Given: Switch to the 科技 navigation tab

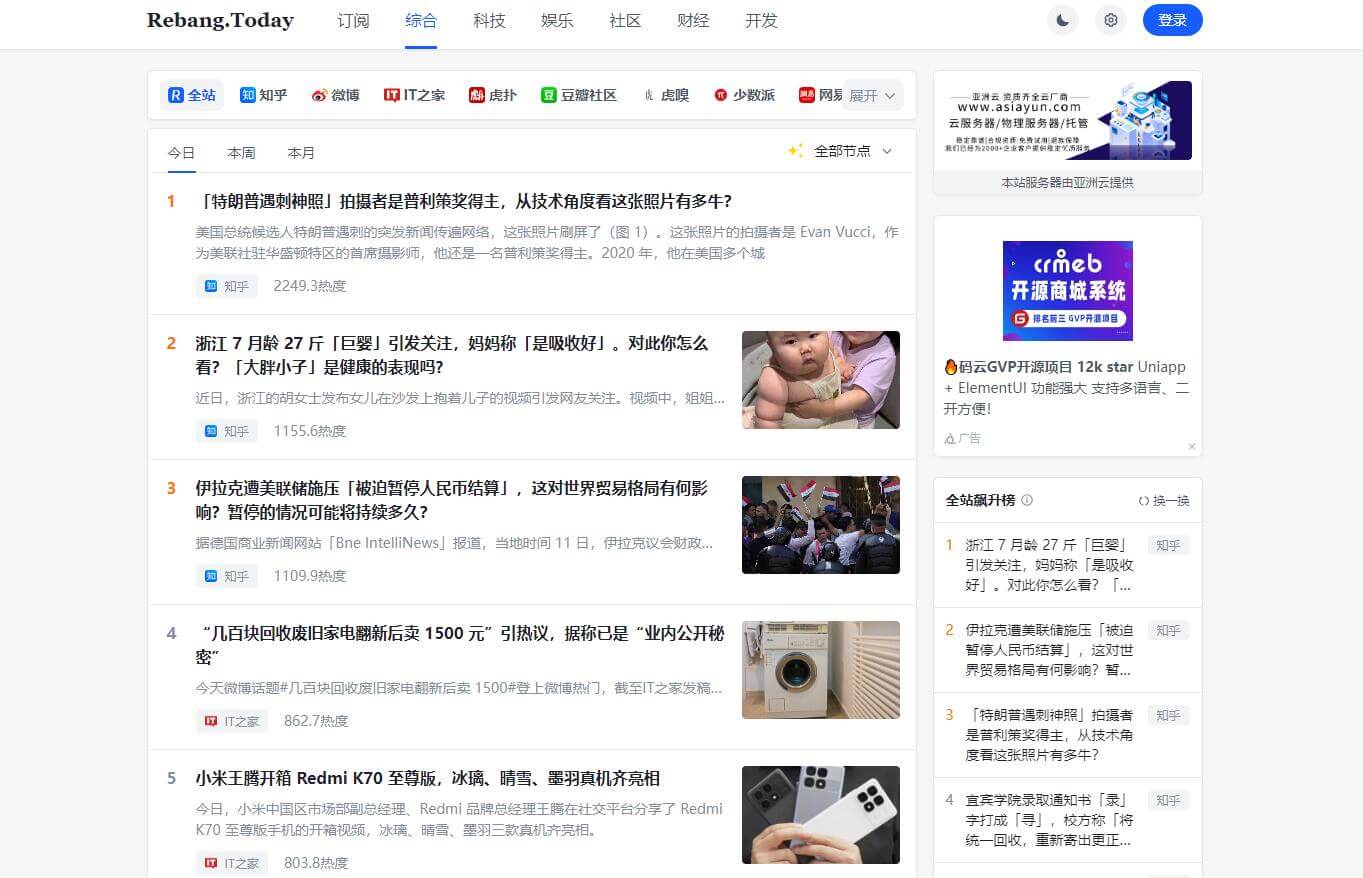Looking at the screenshot, I should 489,20.
